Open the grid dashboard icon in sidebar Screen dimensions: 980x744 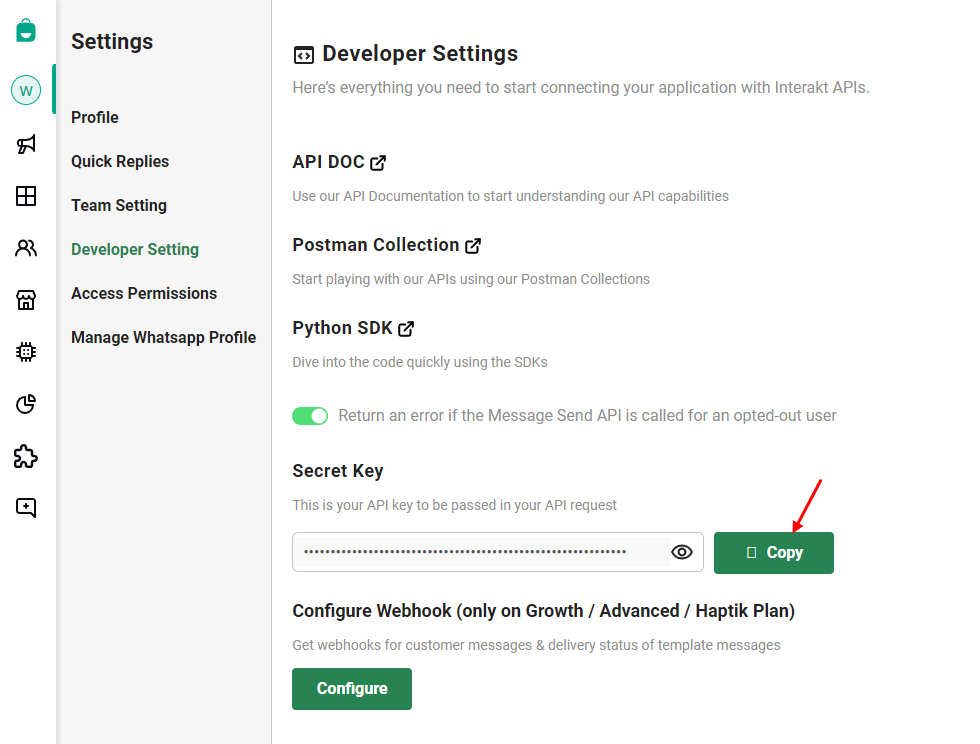(x=26, y=196)
